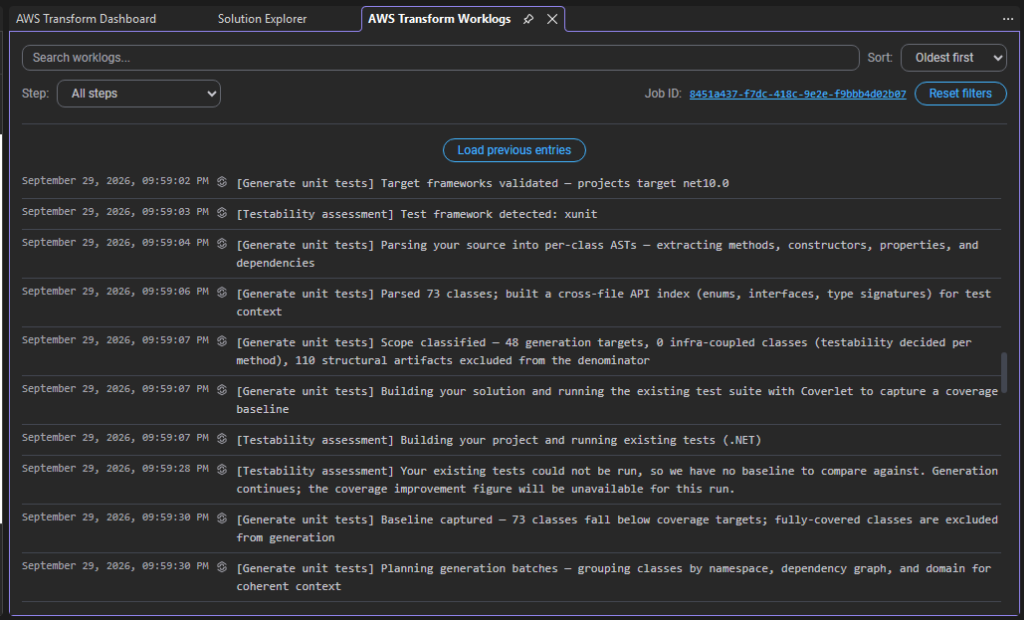Click icon beside 'Test framework detected: xunit' entry

222,212
